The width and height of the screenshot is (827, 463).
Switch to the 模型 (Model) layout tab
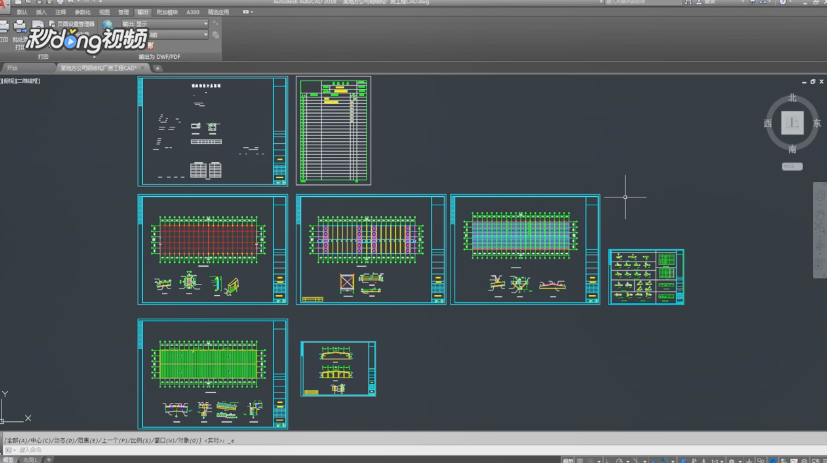pos(8,460)
